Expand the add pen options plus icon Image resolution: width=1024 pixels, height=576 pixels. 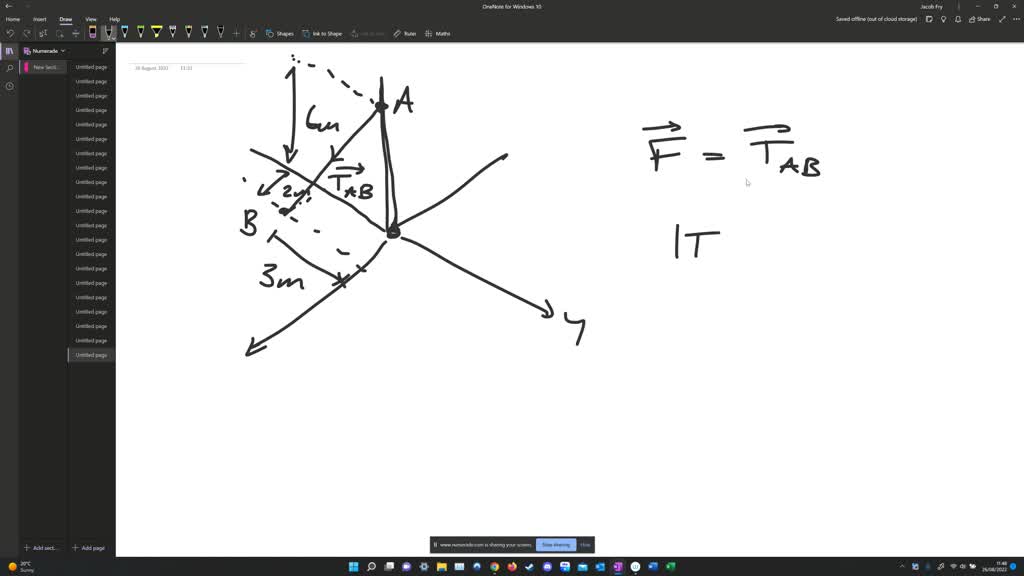click(x=236, y=33)
